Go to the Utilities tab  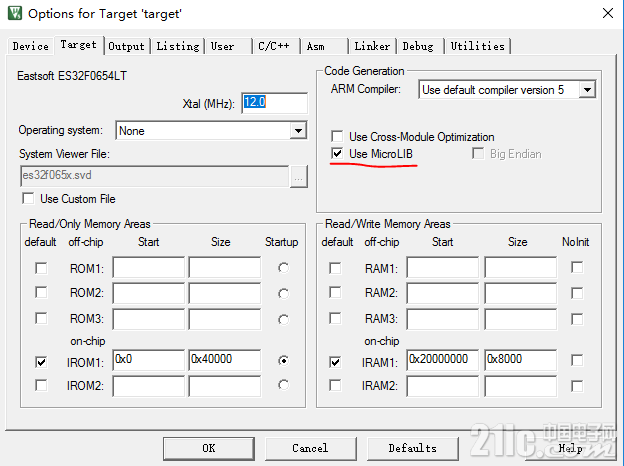pyautogui.click(x=478, y=46)
